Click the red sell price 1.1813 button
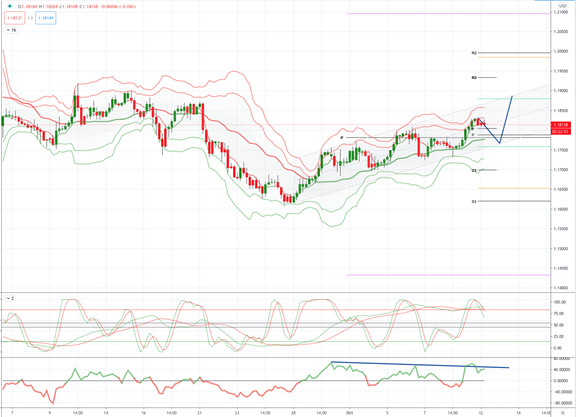 point(15,18)
